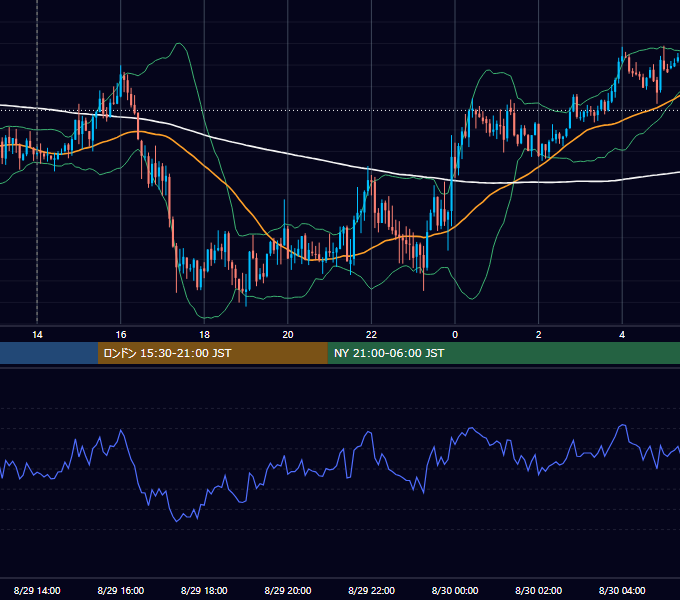Click the 8/29 20:00 date label

pyautogui.click(x=288, y=590)
